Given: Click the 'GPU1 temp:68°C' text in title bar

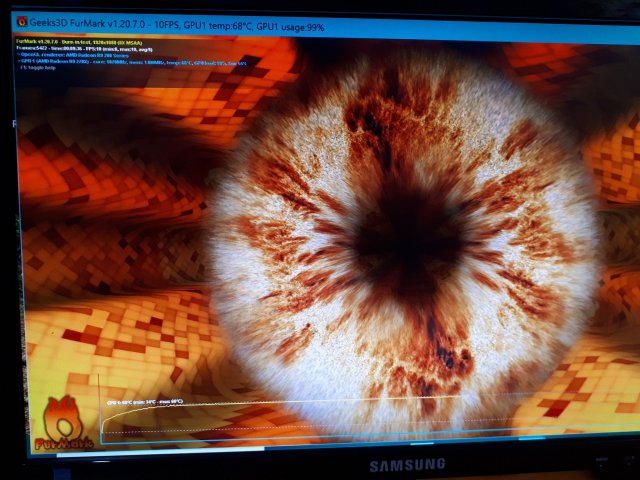Looking at the screenshot, I should [218, 26].
